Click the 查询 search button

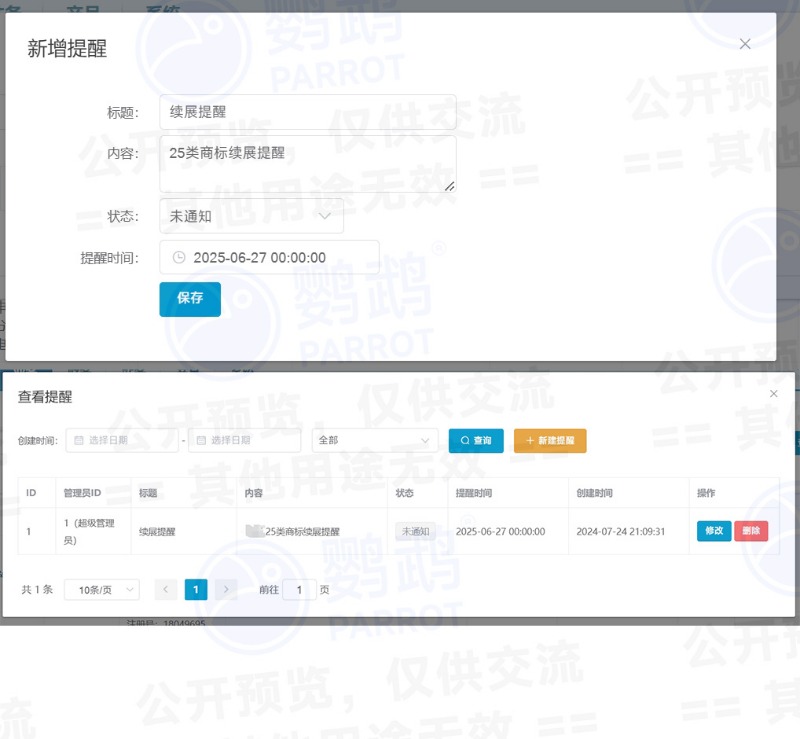476,440
